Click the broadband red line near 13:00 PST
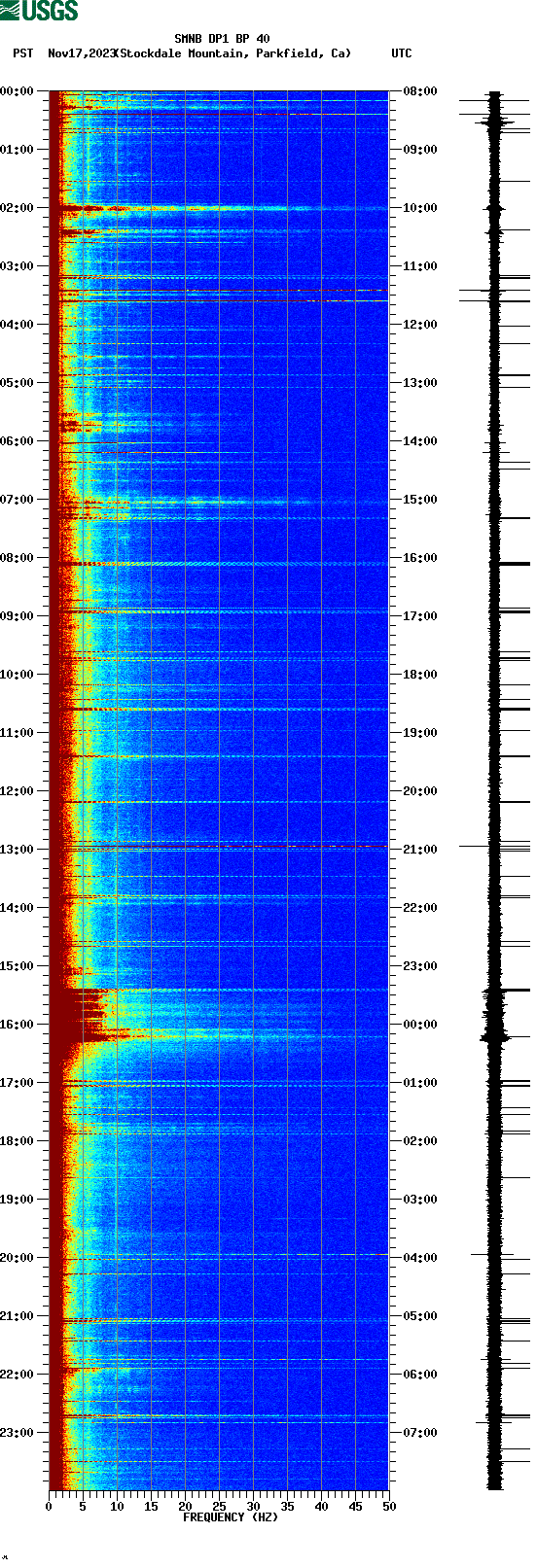Image resolution: width=537 pixels, height=1568 pixels. 219,847
